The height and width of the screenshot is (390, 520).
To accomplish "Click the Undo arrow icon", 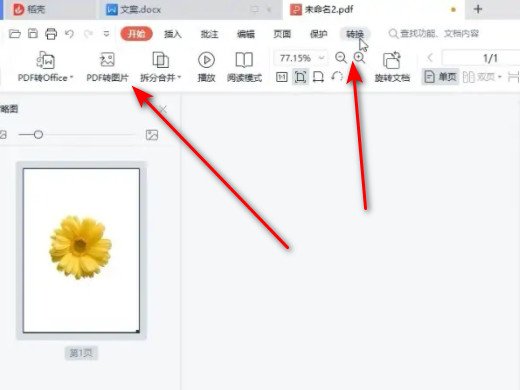I will (69, 34).
